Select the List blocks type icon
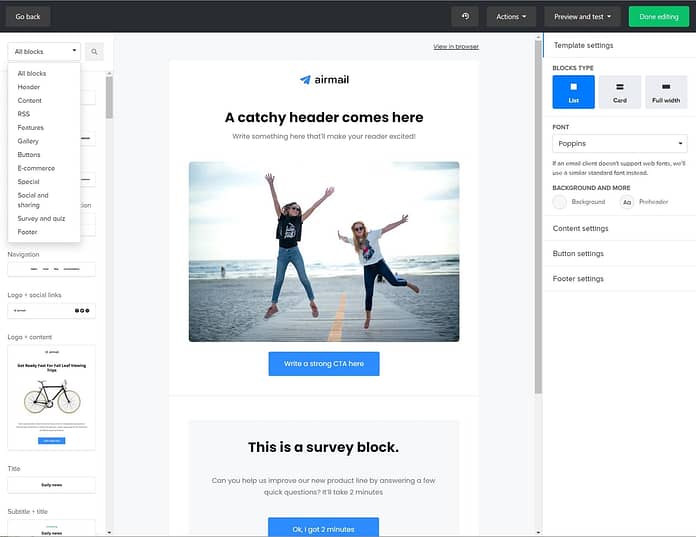 (573, 92)
